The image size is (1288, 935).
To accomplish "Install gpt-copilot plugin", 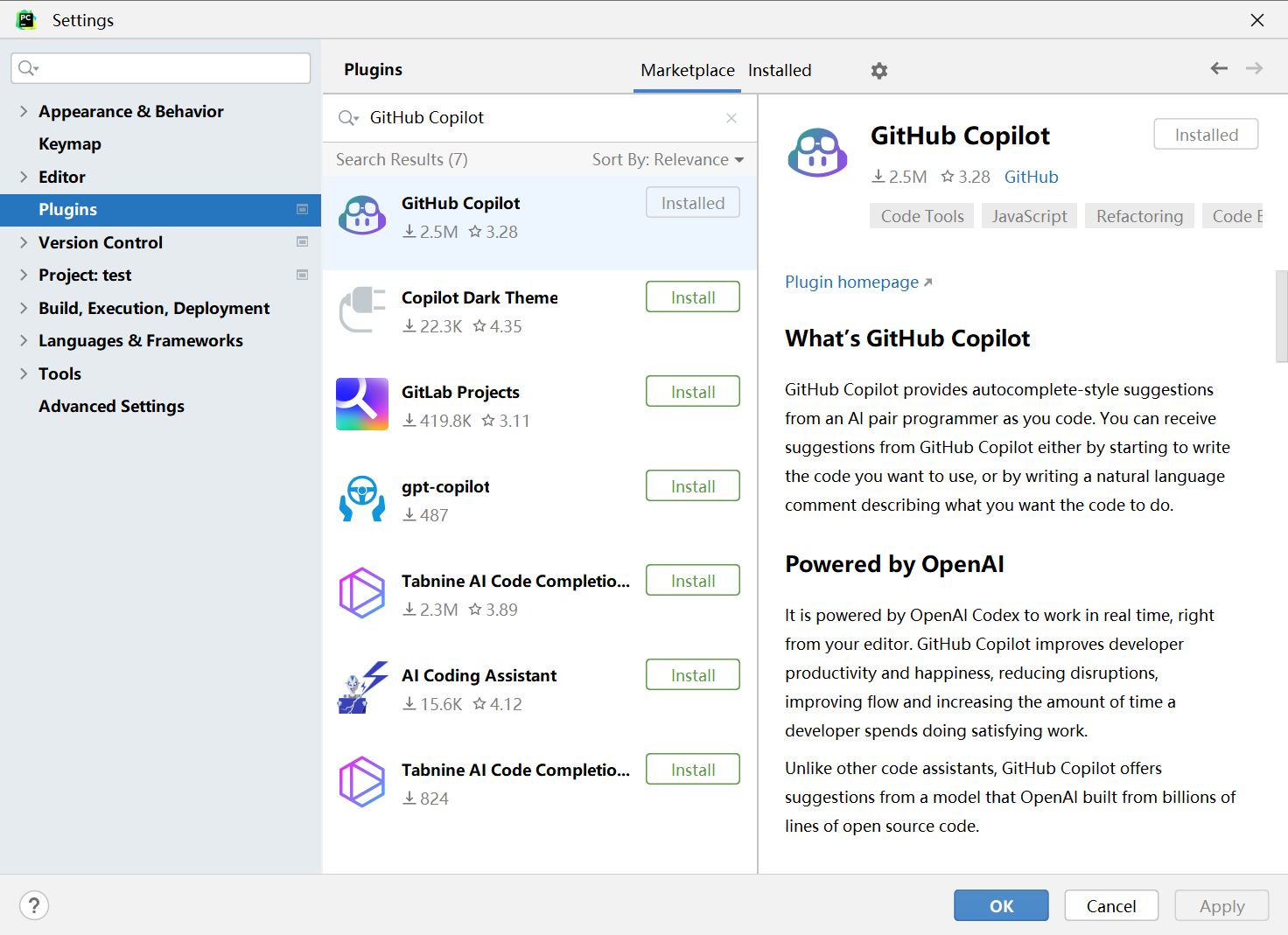I will pos(693,486).
